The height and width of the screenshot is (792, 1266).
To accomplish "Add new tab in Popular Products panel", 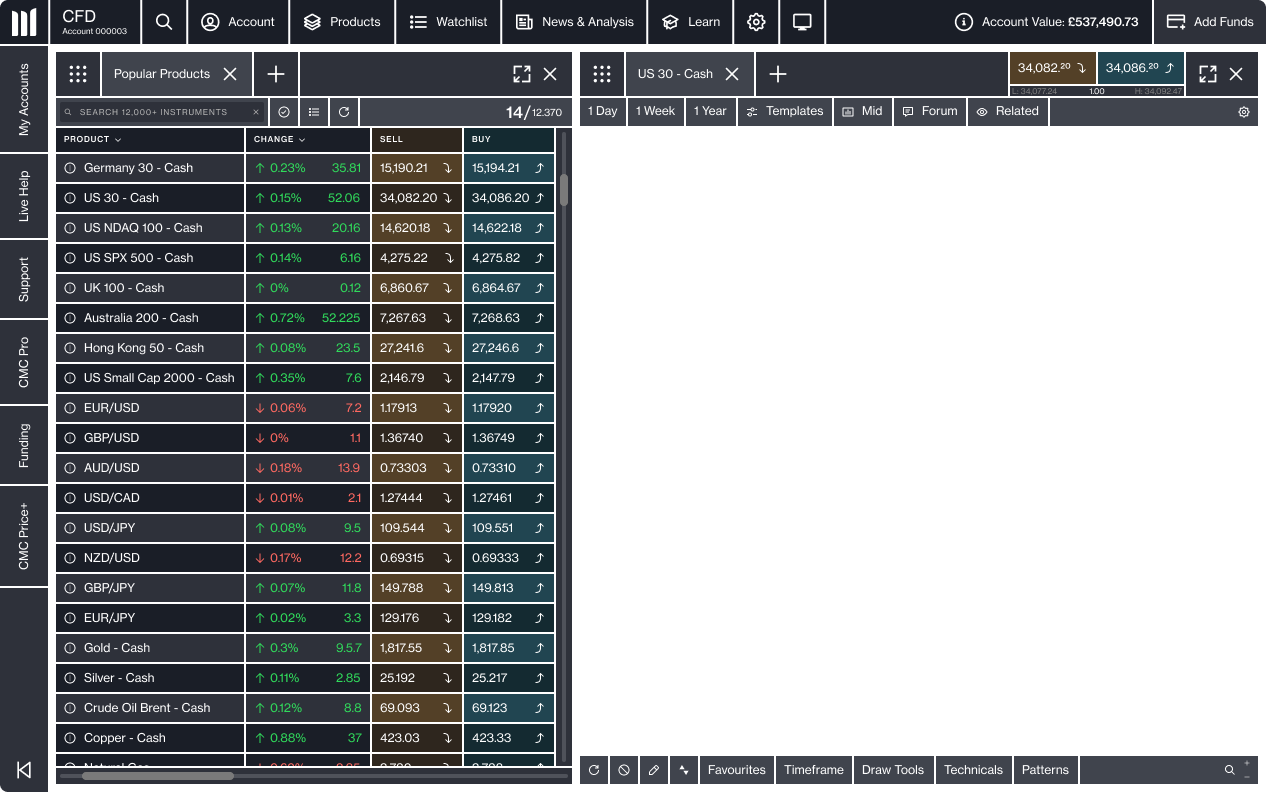I will coord(276,74).
